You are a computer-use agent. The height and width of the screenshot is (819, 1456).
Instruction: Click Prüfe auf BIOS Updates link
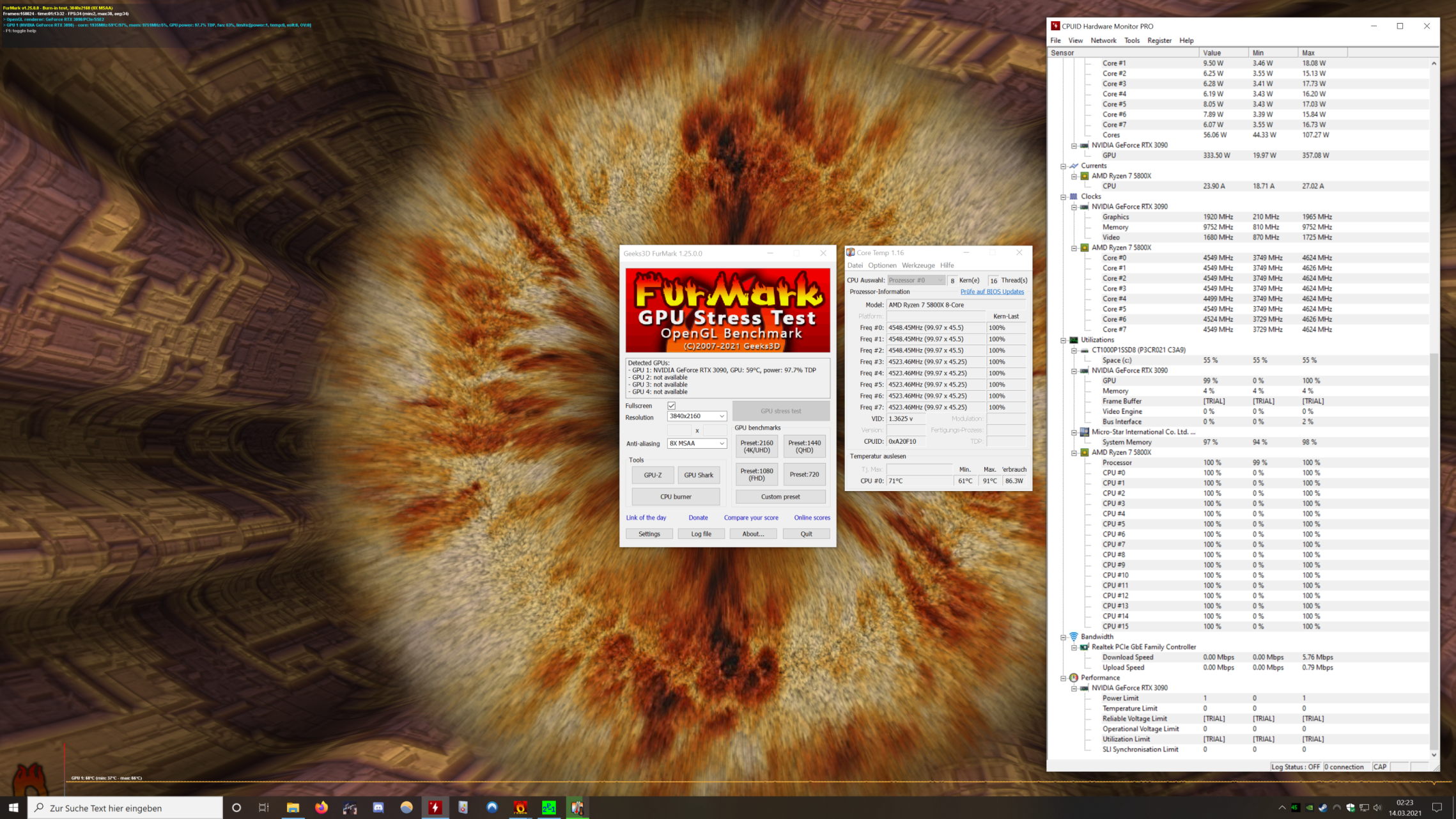pyautogui.click(x=992, y=292)
